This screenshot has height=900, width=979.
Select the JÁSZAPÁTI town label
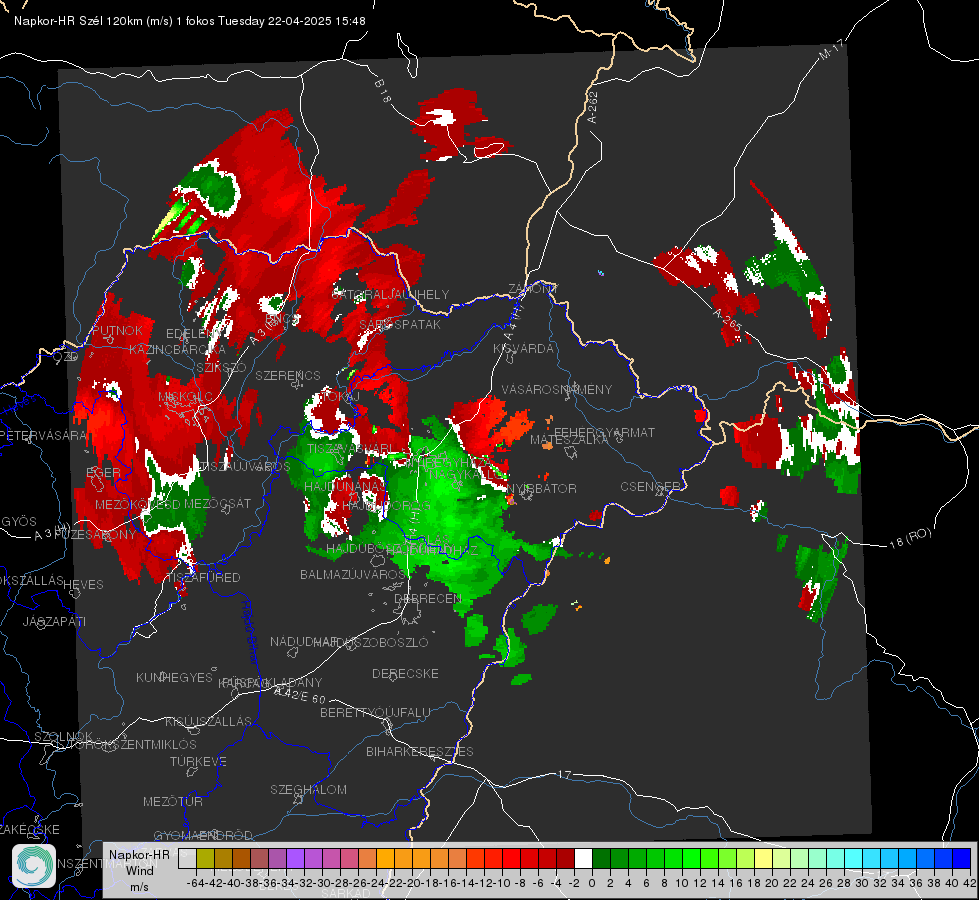(x=54, y=621)
